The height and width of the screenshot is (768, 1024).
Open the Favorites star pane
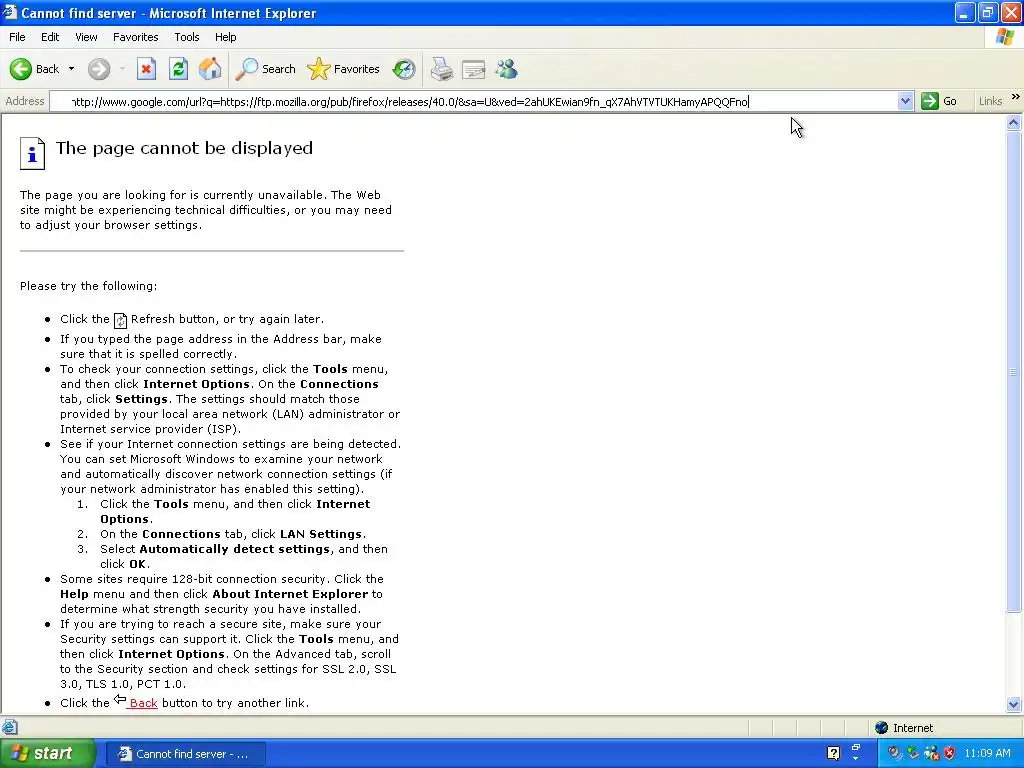coord(344,69)
